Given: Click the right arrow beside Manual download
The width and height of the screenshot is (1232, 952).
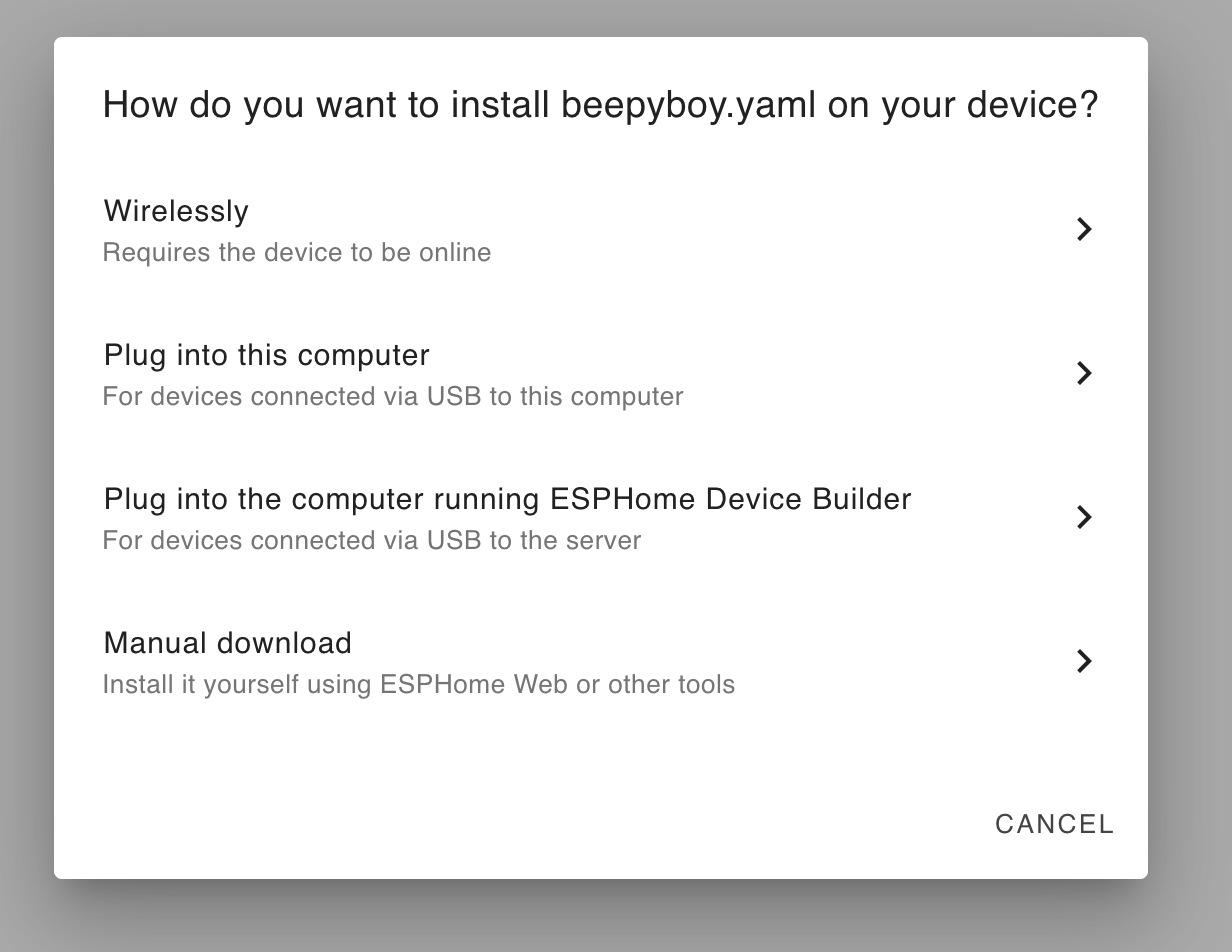Looking at the screenshot, I should click(x=1084, y=661).
